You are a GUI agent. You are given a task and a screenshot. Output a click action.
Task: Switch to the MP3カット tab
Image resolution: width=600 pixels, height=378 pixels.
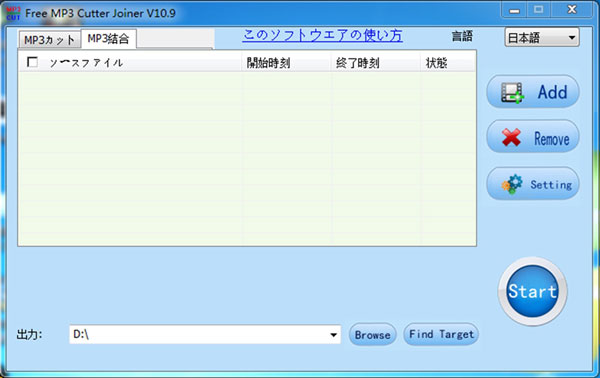pos(50,39)
